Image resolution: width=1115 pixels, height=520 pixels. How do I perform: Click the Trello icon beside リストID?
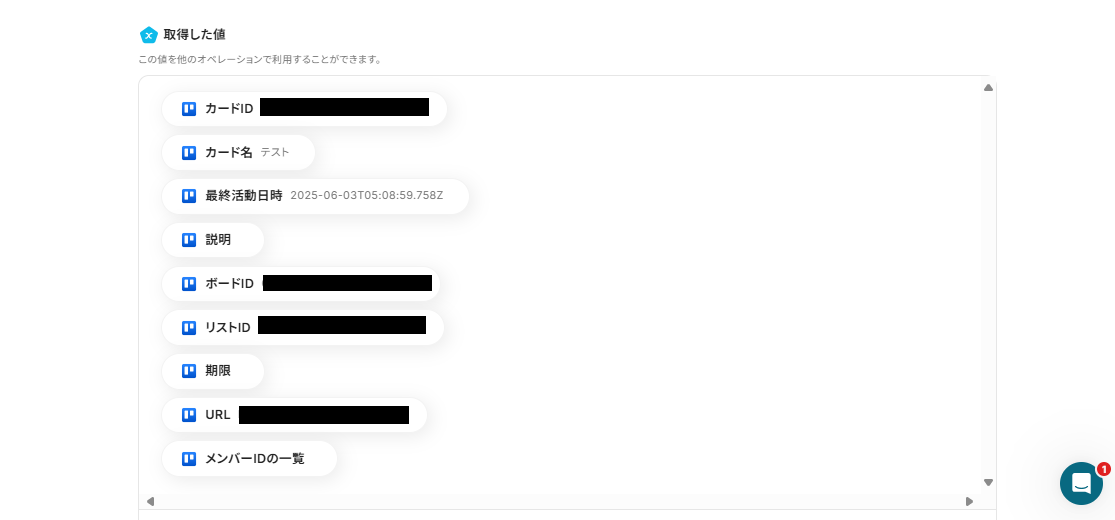click(188, 327)
